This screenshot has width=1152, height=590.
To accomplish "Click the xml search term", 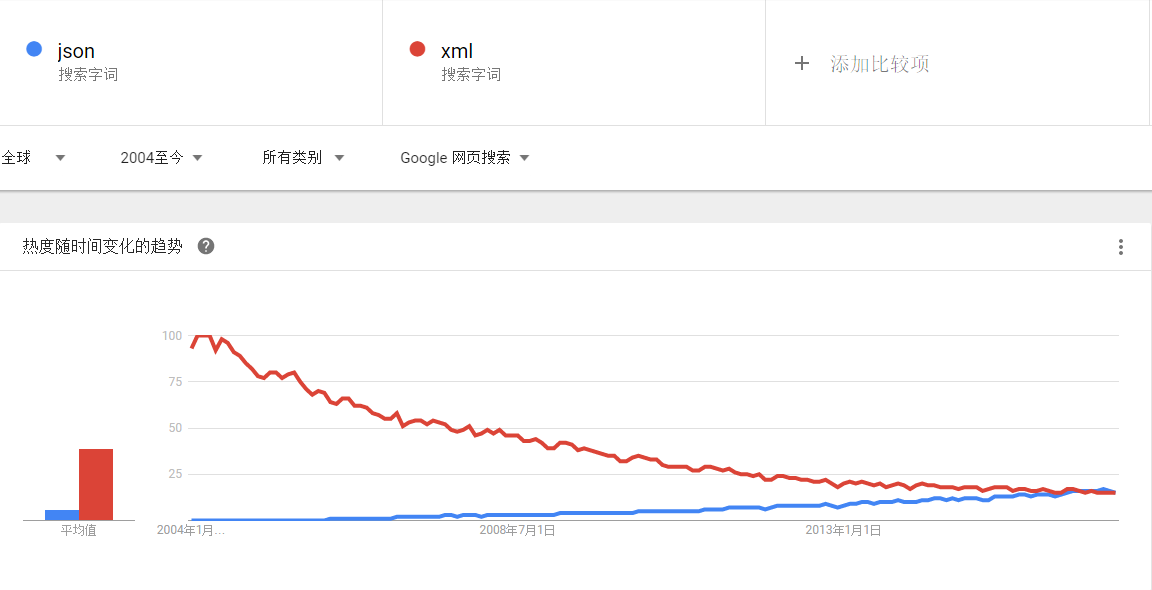I will click(x=457, y=51).
